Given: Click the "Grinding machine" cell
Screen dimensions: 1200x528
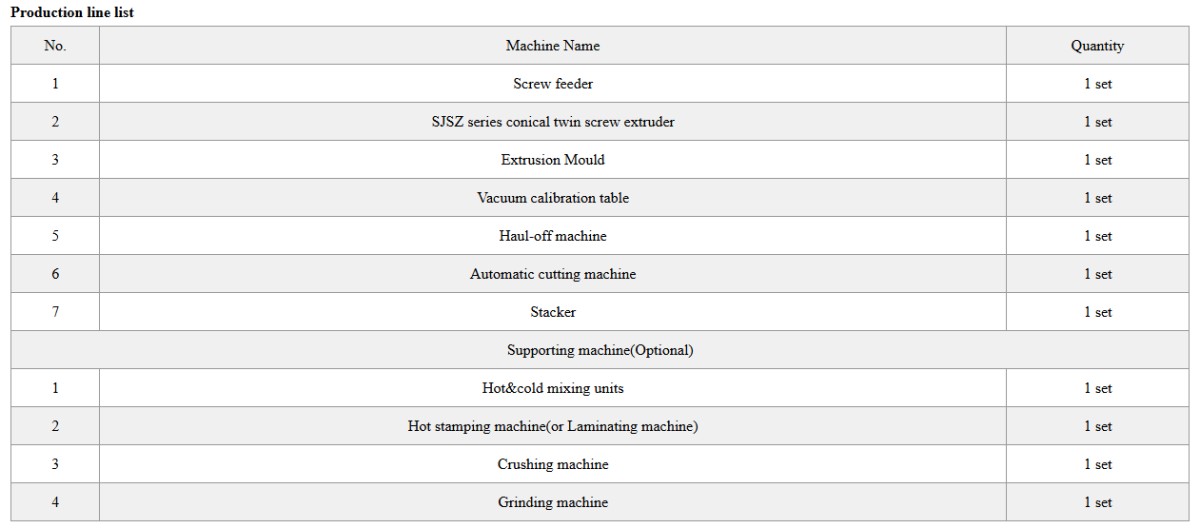Looking at the screenshot, I should tap(553, 502).
